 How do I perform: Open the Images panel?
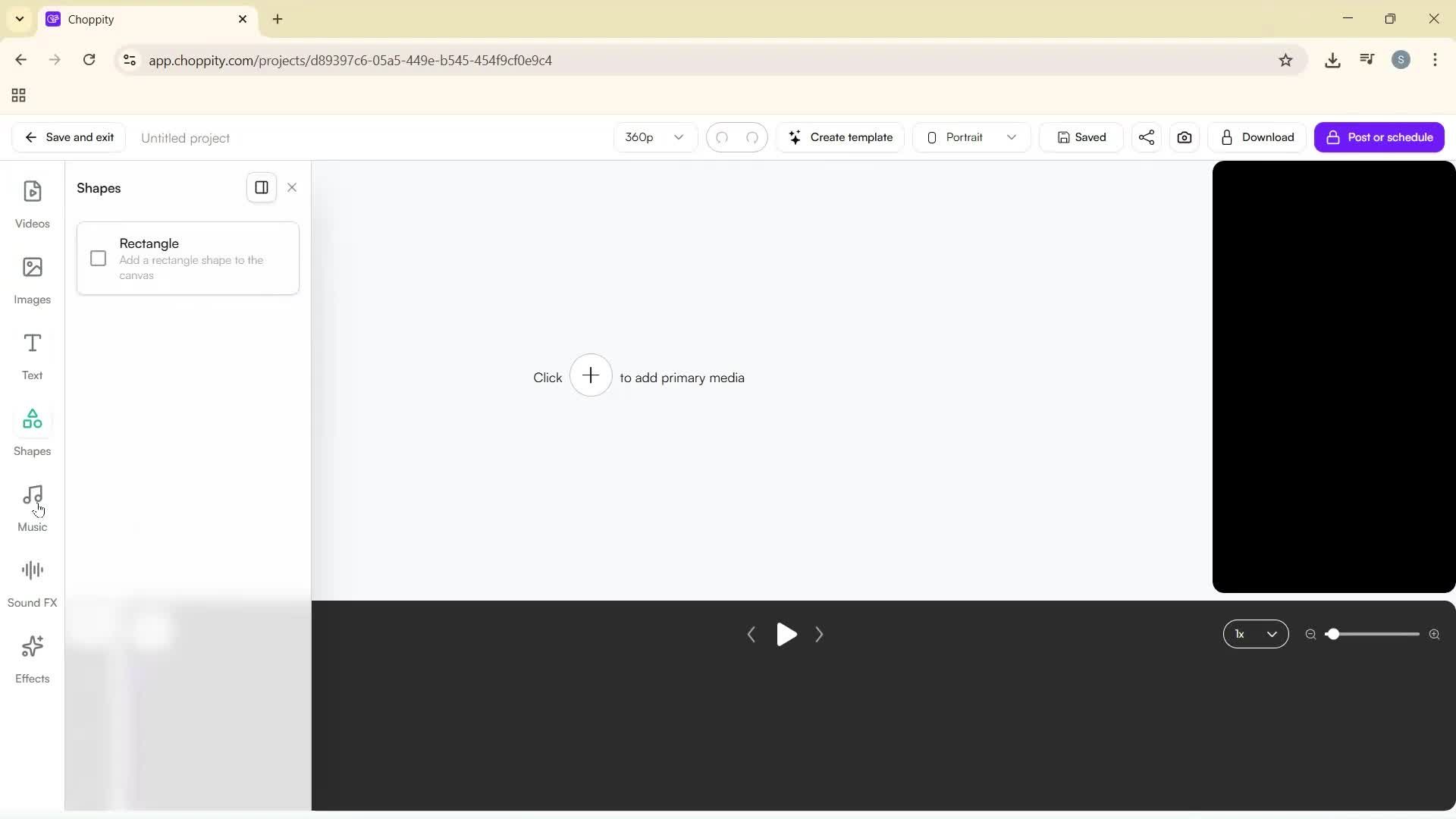click(x=32, y=279)
